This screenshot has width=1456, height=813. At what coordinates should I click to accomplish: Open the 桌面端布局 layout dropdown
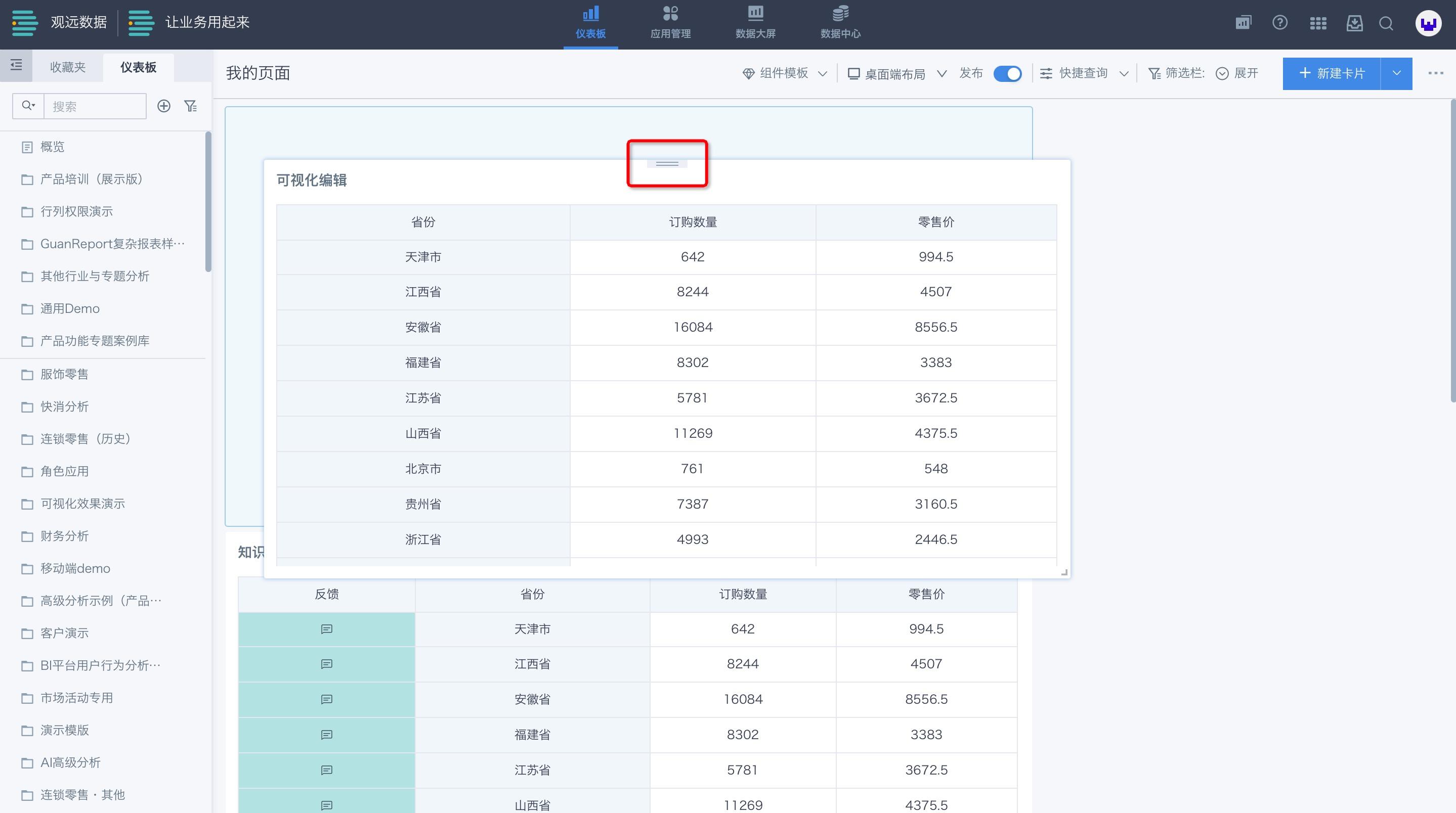(x=897, y=73)
